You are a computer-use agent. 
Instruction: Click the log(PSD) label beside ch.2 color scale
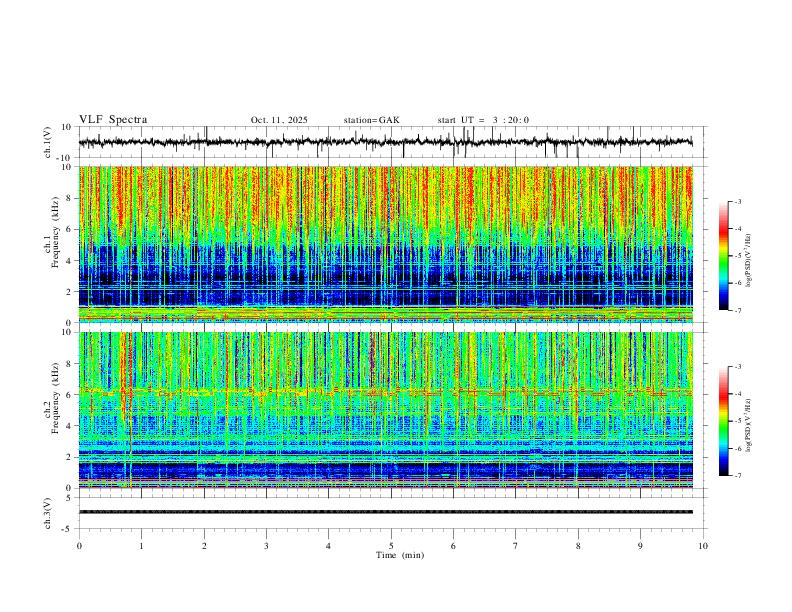pos(749,425)
